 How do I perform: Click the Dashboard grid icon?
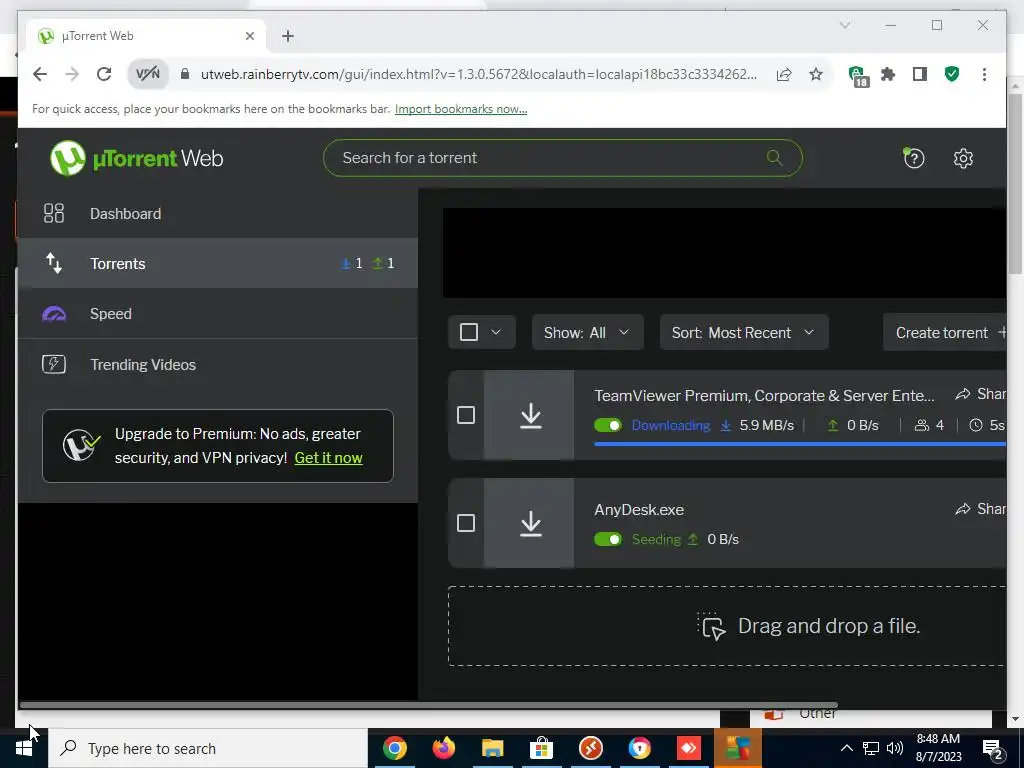click(x=54, y=214)
